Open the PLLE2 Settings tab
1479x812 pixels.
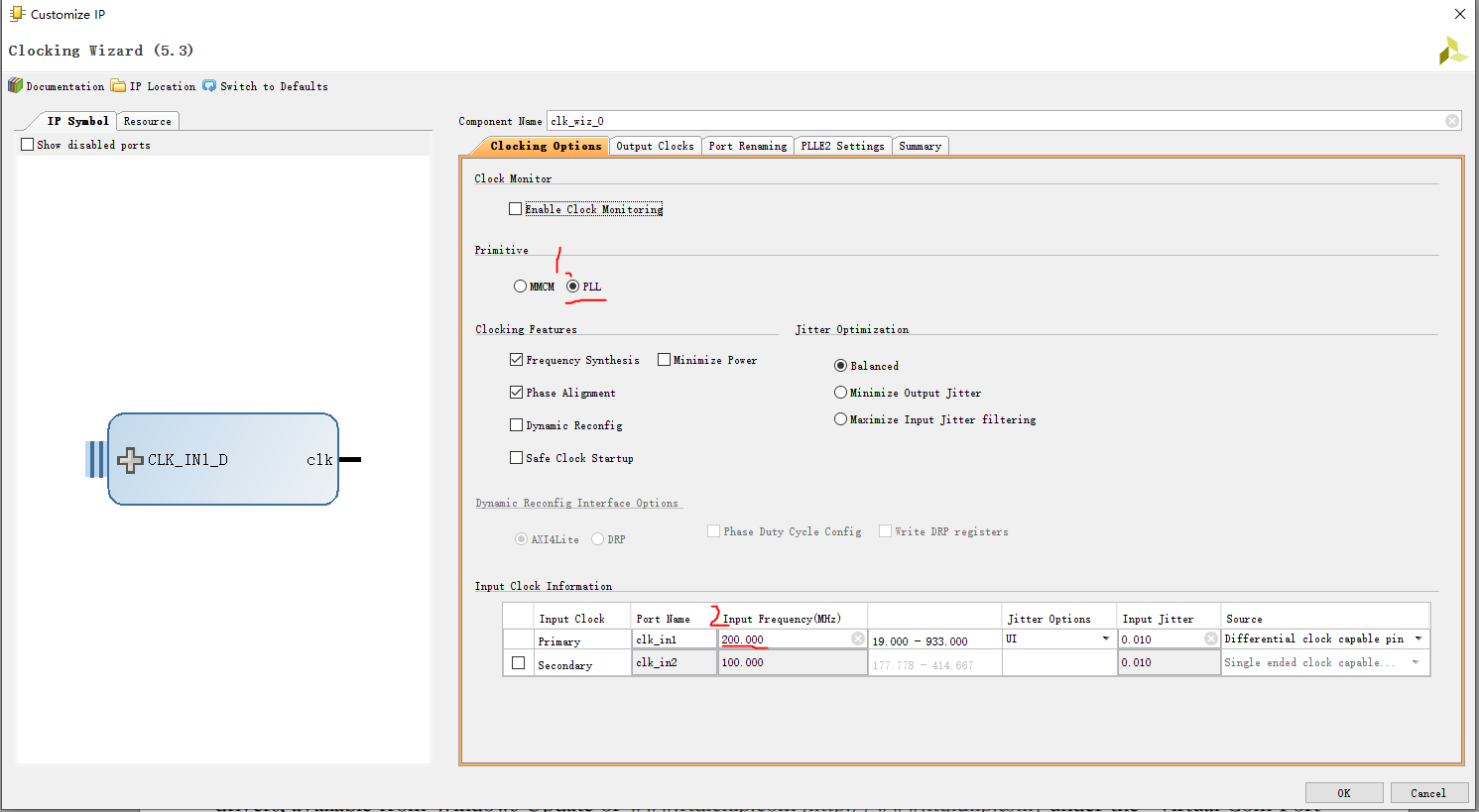click(842, 146)
